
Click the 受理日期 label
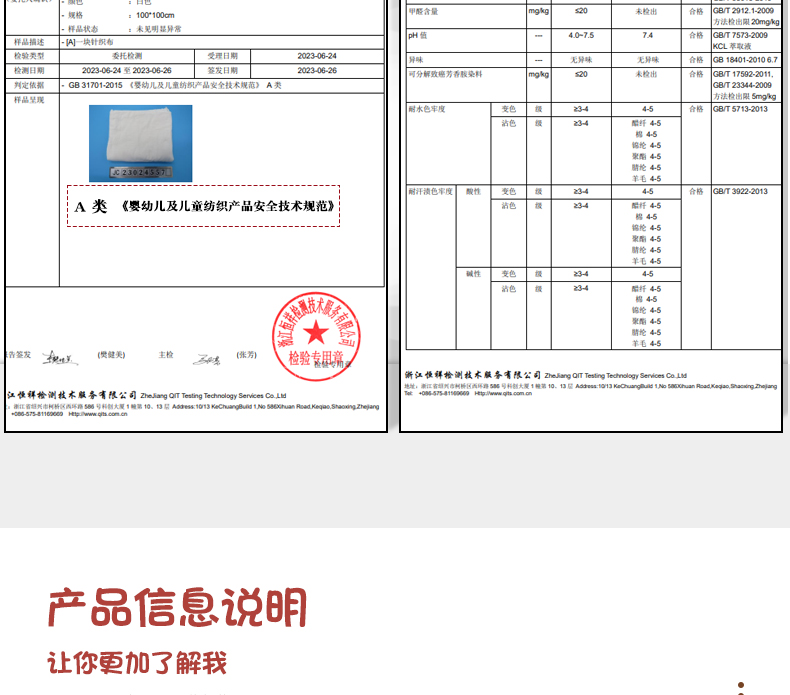pos(222,56)
